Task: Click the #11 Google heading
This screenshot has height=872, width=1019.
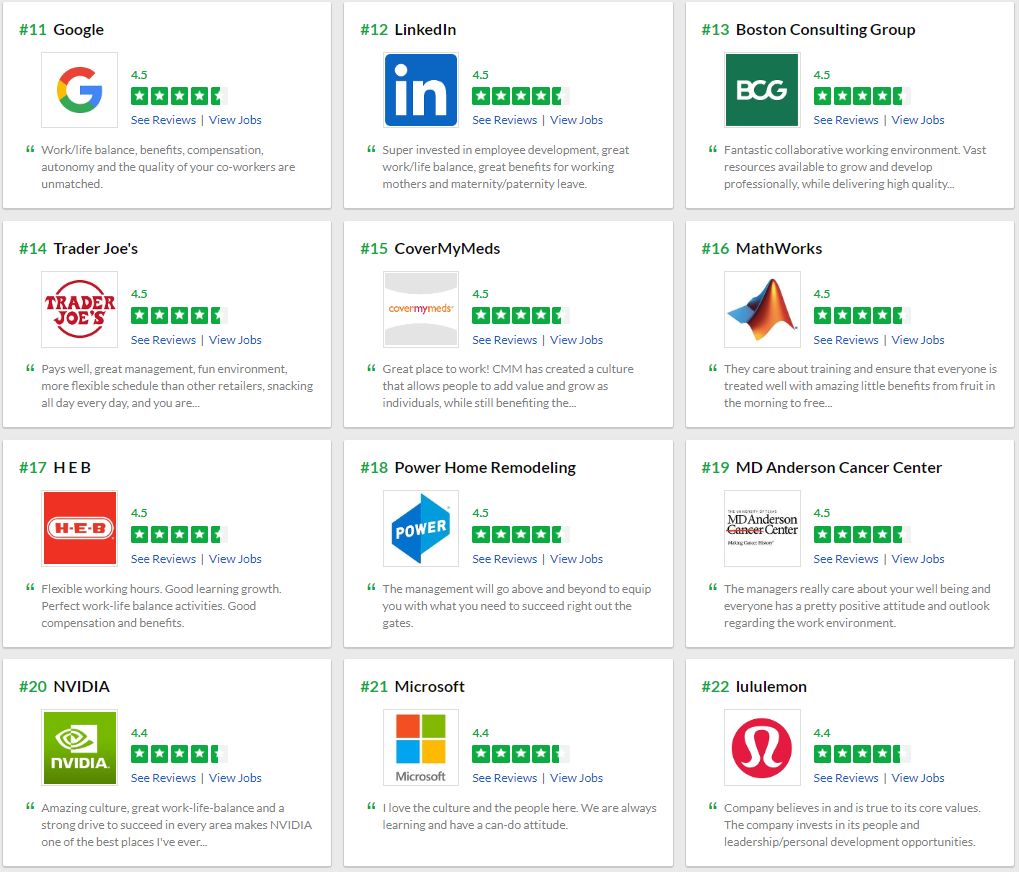Action: (61, 29)
